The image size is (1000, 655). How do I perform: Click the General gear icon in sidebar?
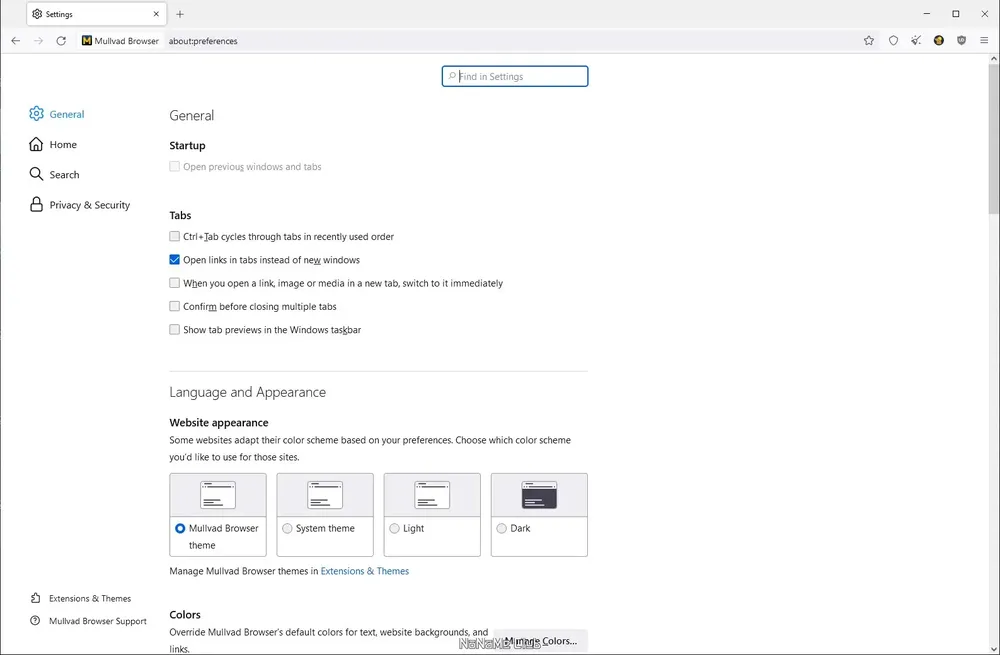tap(36, 114)
